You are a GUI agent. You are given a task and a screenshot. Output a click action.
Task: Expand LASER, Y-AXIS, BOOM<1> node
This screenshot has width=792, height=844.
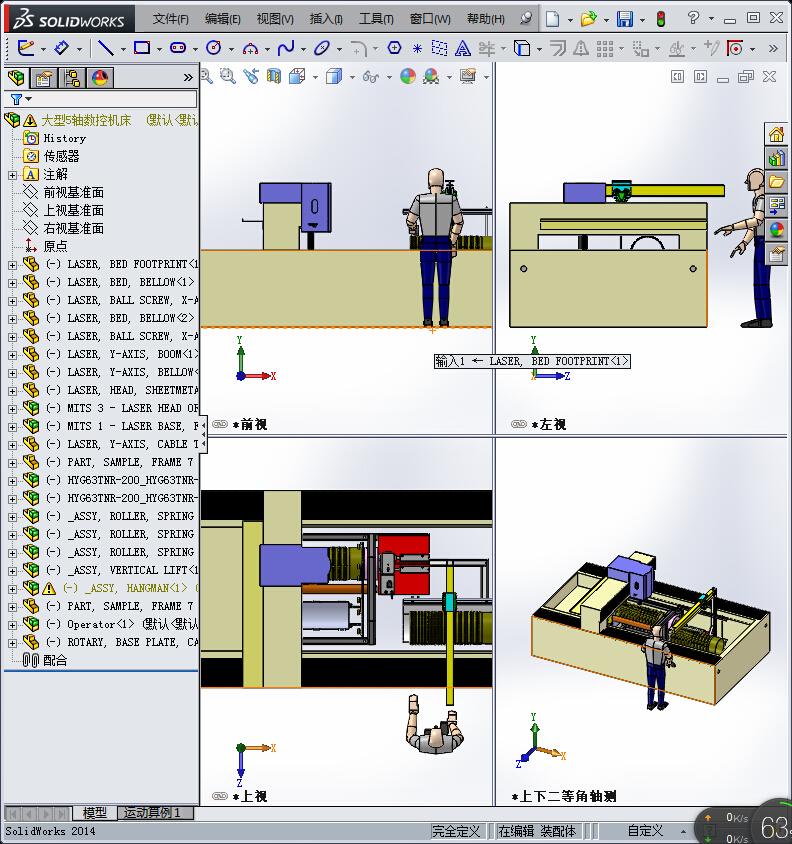pos(12,355)
